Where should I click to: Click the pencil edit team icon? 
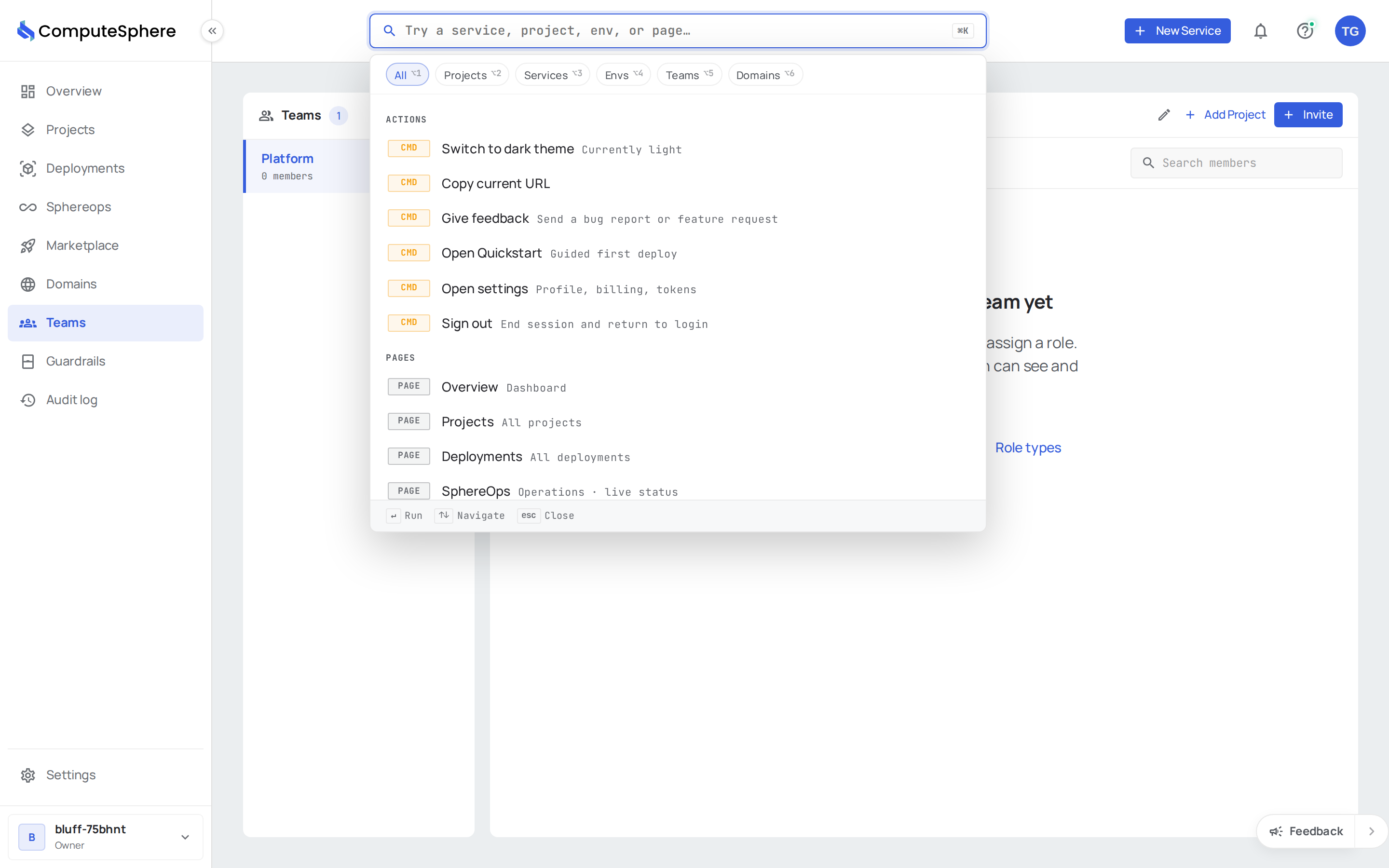(1164, 115)
